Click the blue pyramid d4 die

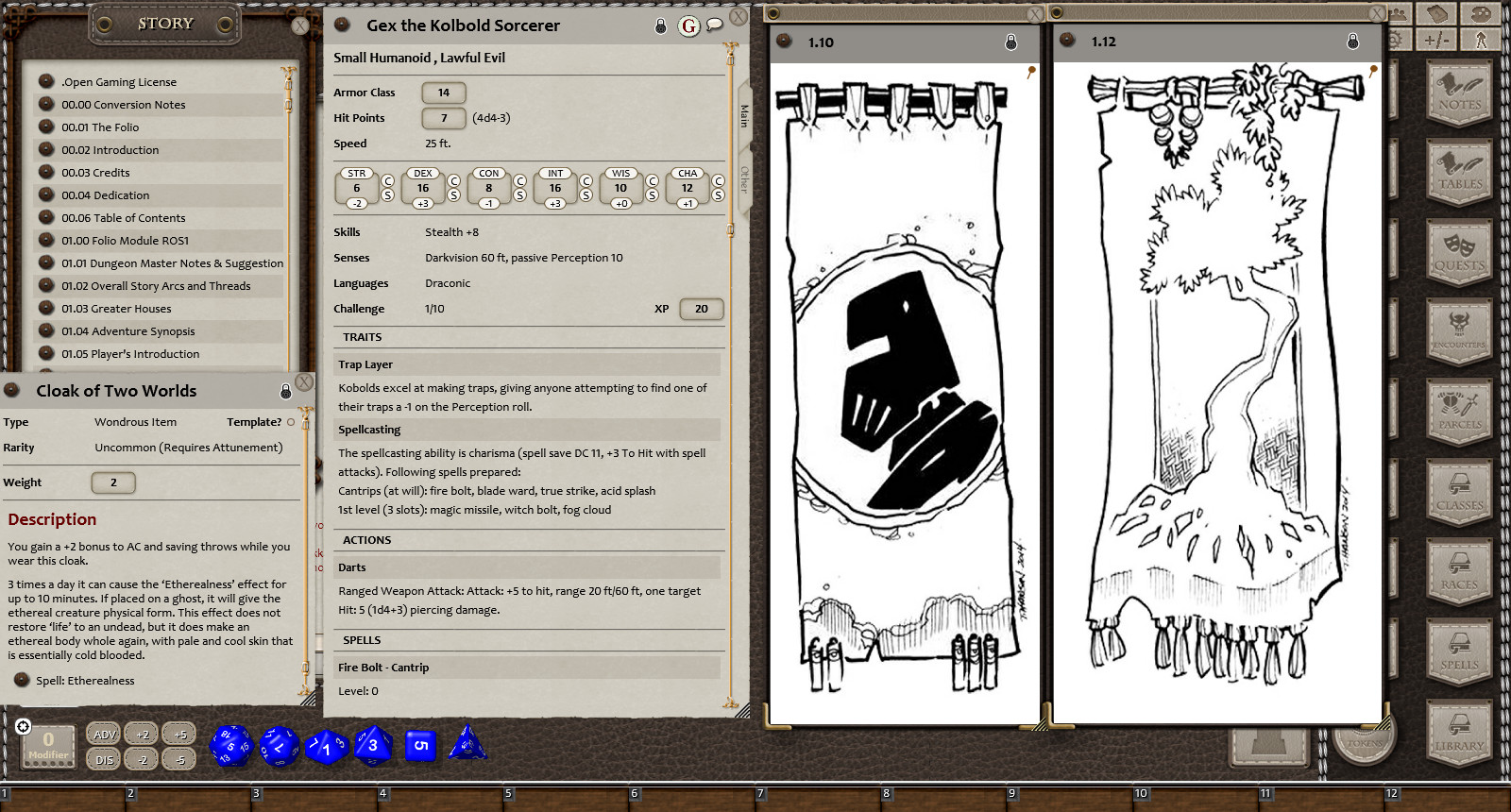click(467, 744)
